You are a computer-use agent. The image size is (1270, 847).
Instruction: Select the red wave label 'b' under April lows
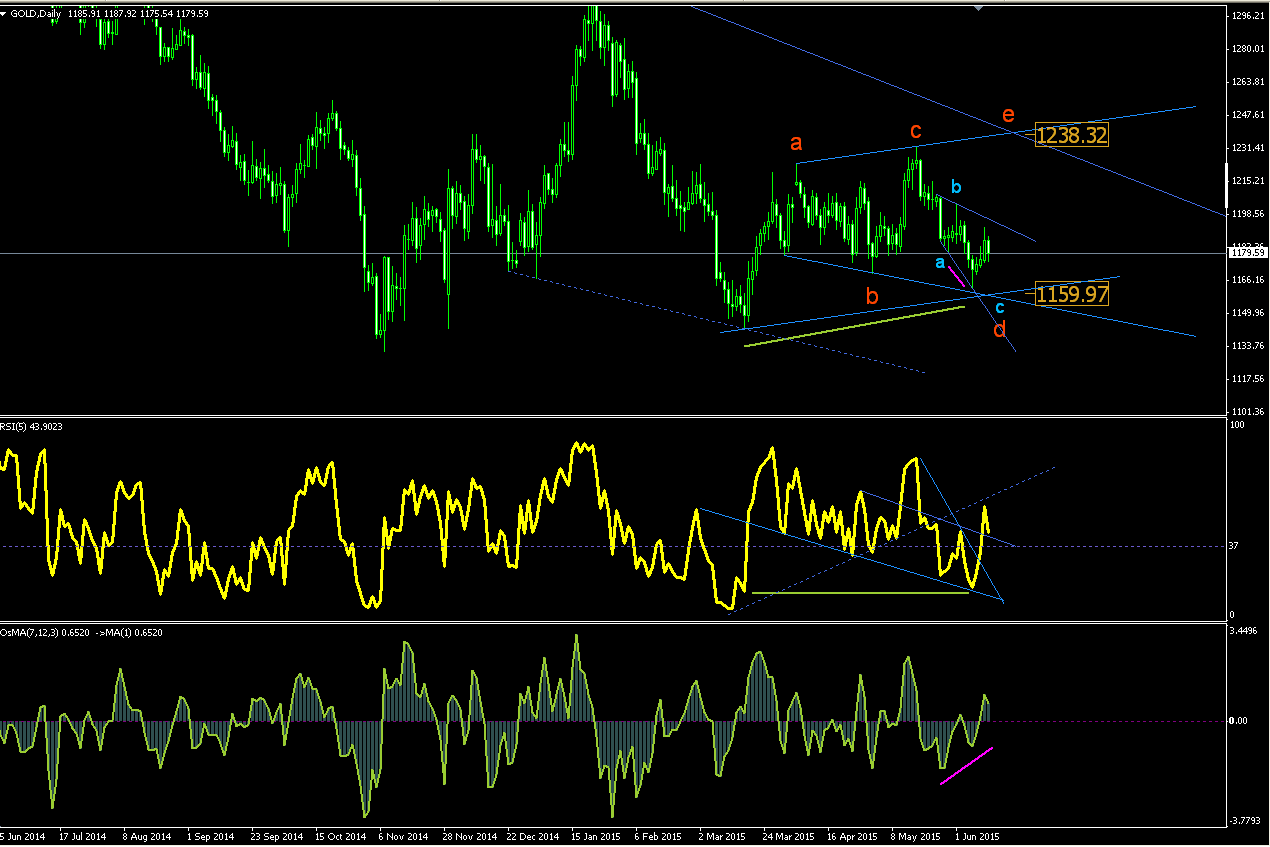(x=872, y=295)
